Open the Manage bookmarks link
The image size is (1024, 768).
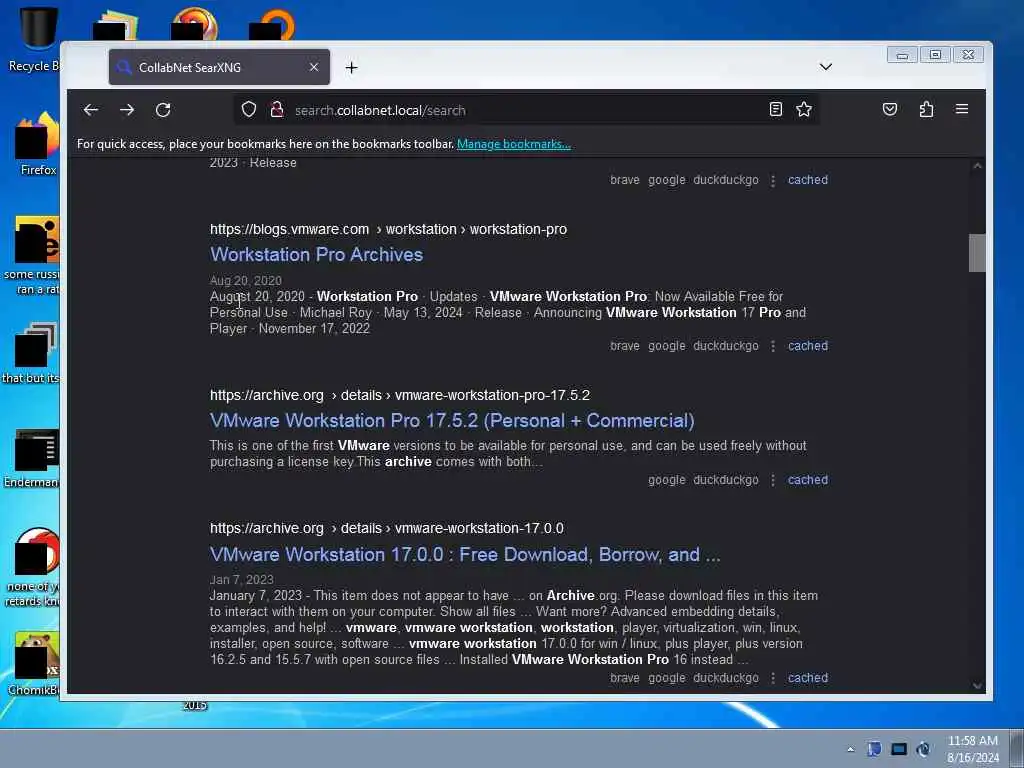click(x=514, y=144)
